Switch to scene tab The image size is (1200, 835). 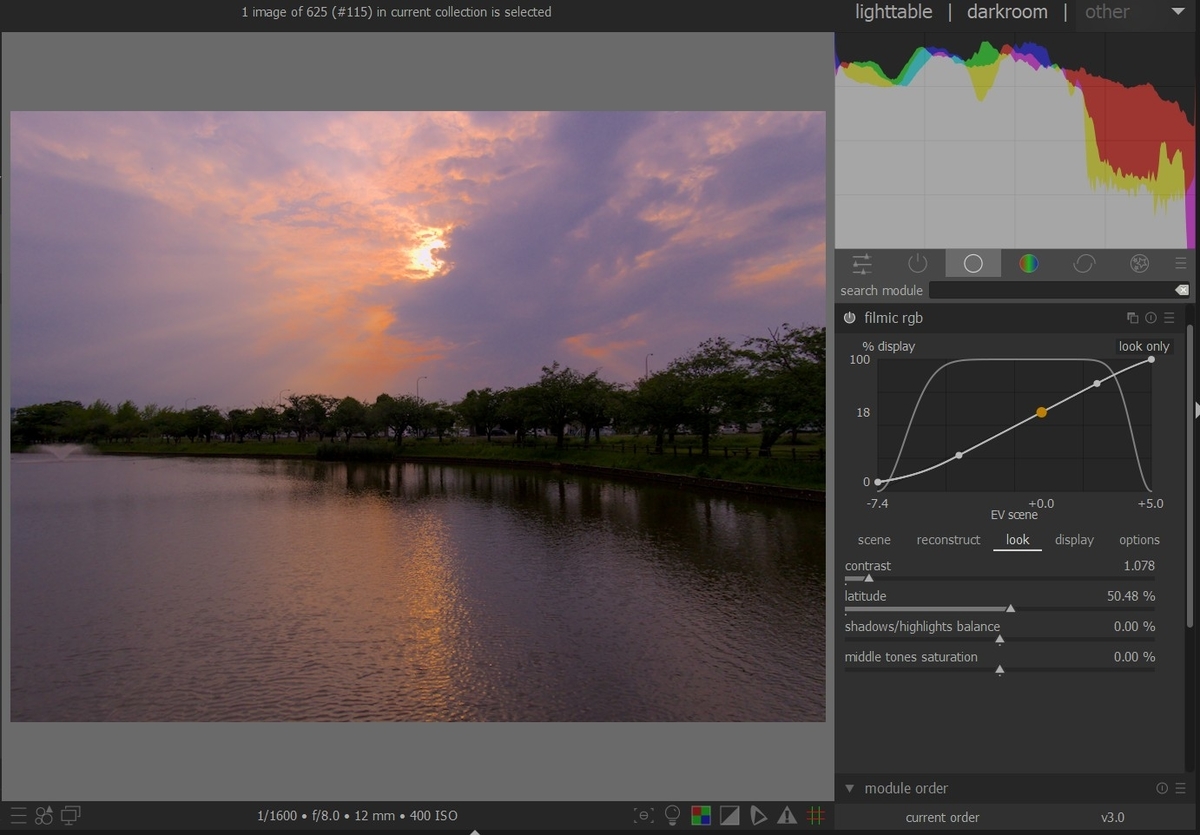pyautogui.click(x=874, y=540)
